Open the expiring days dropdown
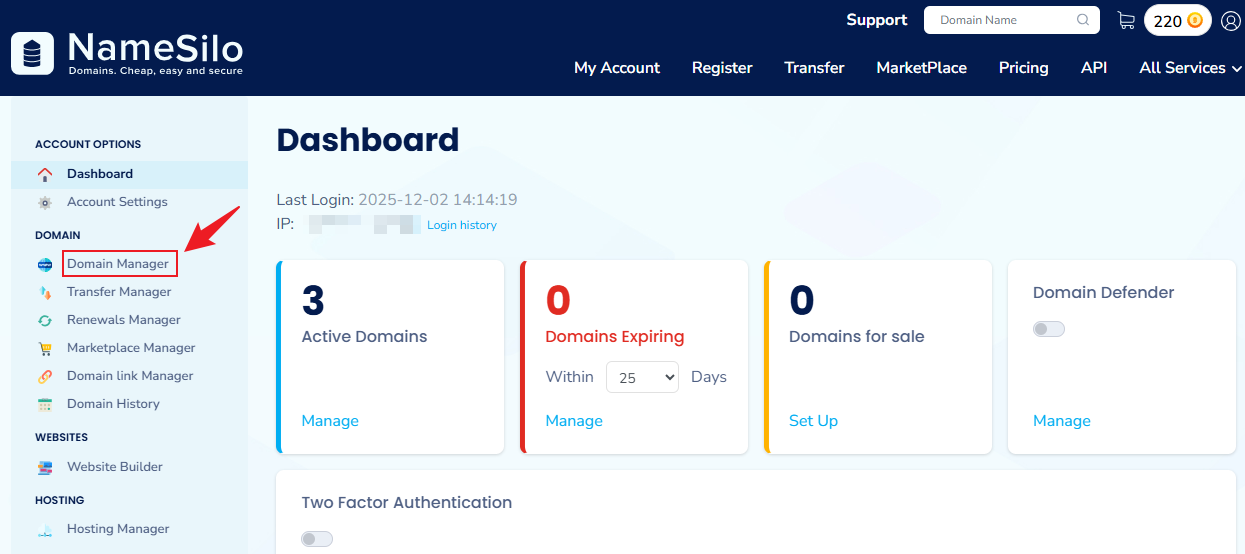Image resolution: width=1245 pixels, height=554 pixels. tap(641, 377)
